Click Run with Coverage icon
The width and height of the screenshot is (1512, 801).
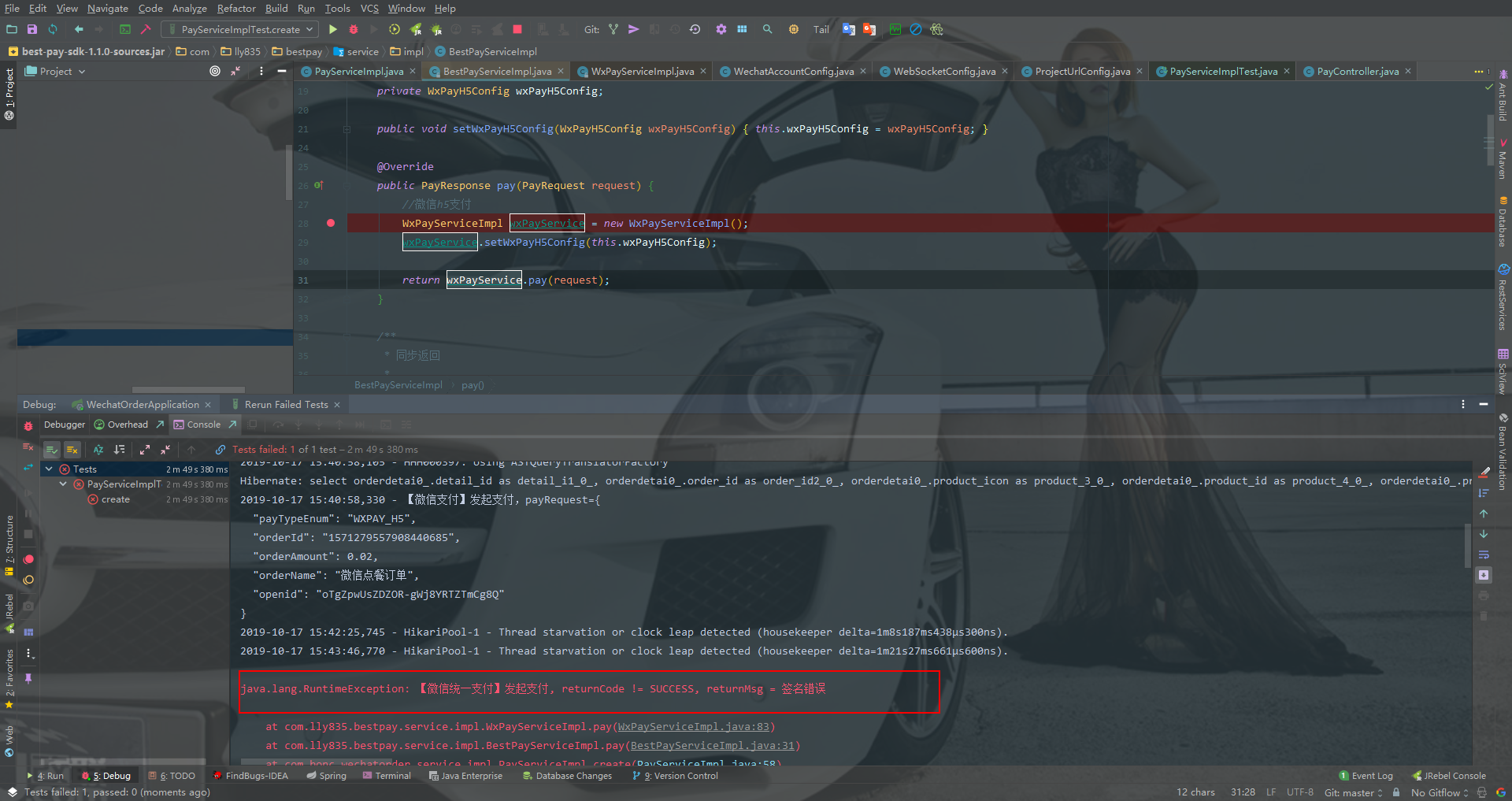[395, 29]
